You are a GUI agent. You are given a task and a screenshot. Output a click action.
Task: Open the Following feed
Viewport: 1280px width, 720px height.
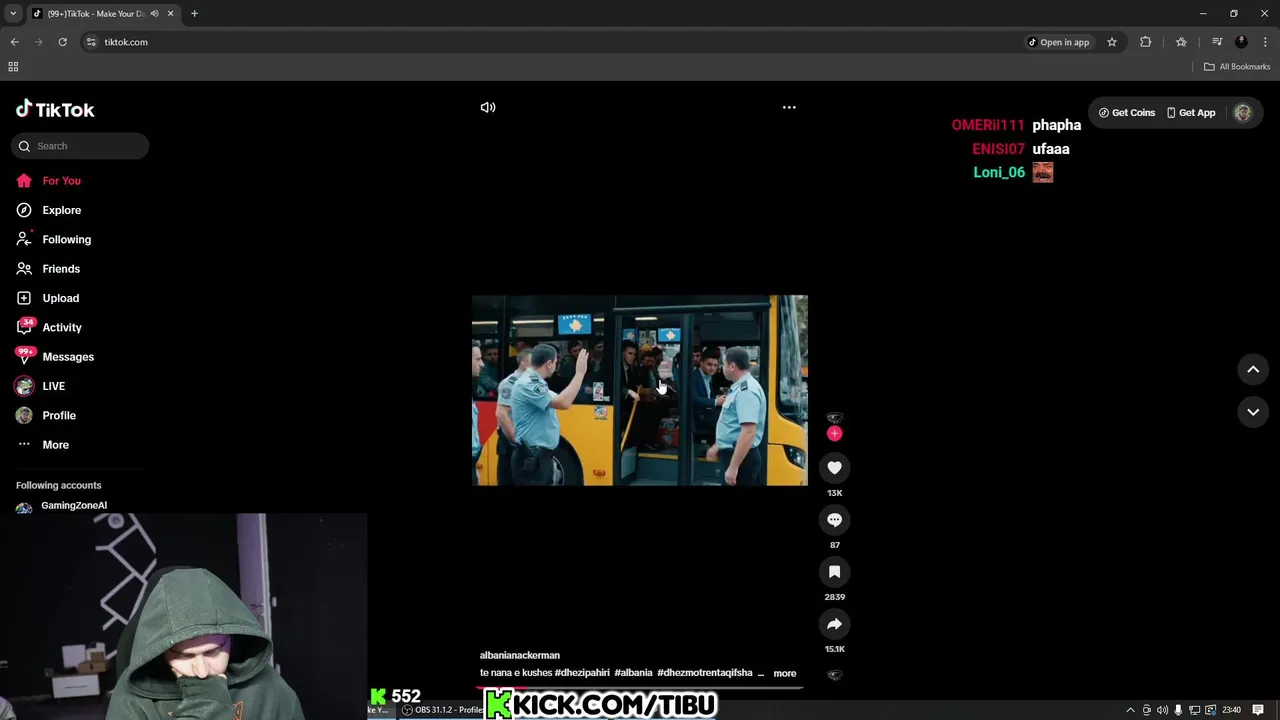(x=53, y=239)
